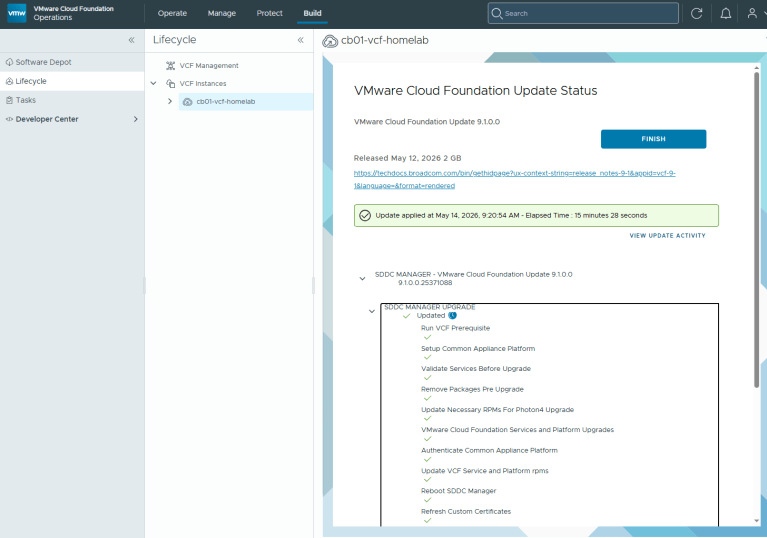
Task: Click 'Refresh Custom Certificates' step text
Action: 466,512
